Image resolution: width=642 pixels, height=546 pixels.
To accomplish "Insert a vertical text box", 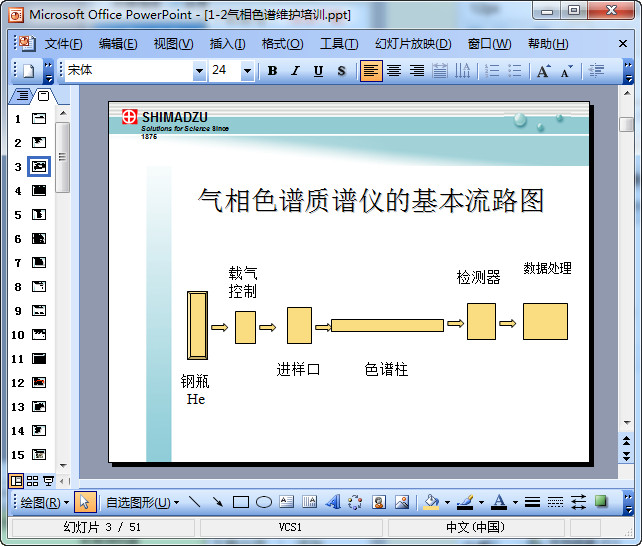I will 310,502.
